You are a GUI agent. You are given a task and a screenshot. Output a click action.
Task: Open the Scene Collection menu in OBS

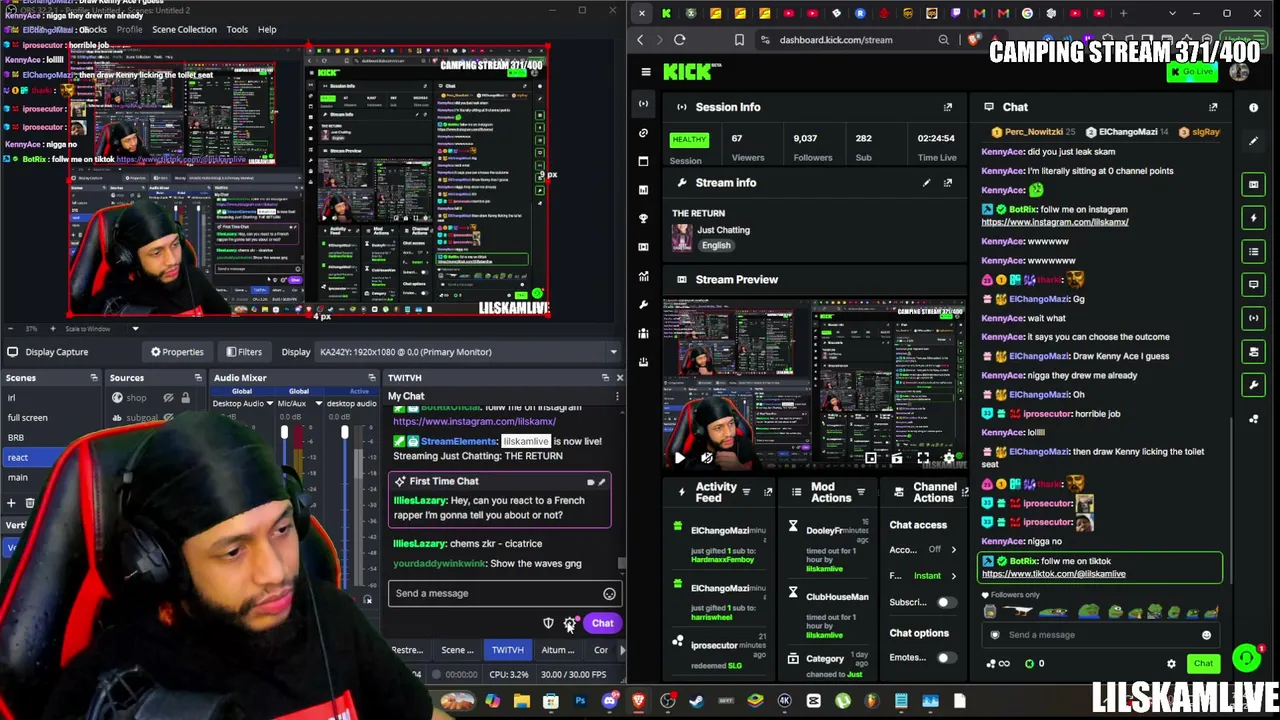tap(184, 30)
